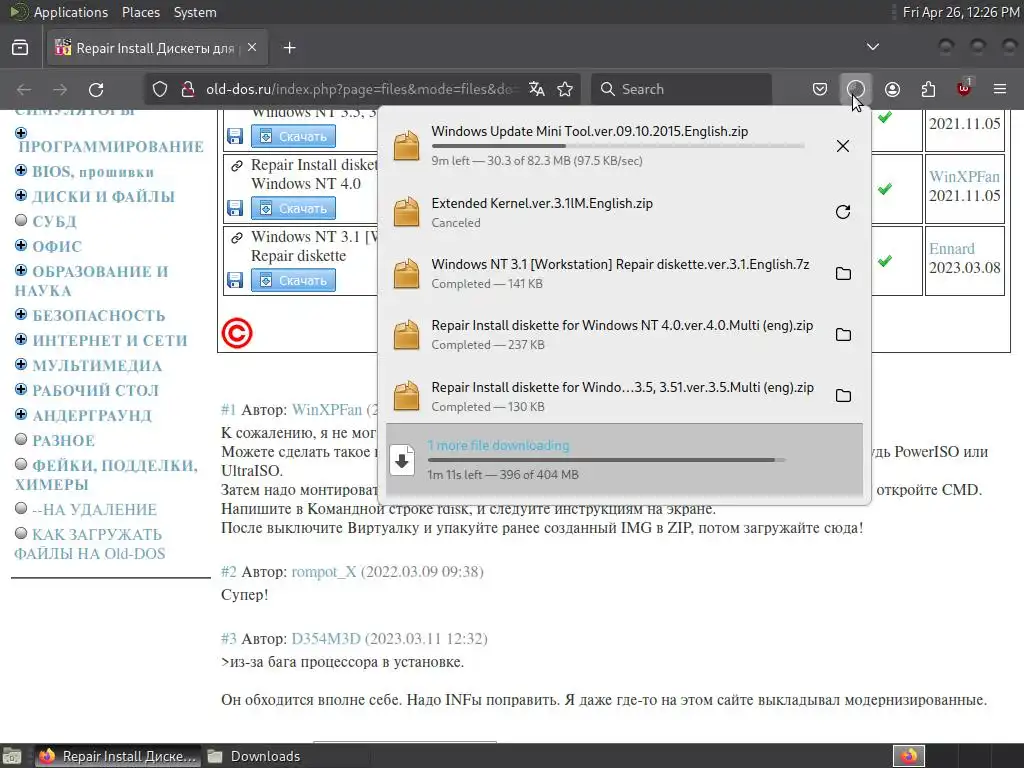Open rompot_X comment author link
Screen dimensions: 1024x768
coord(324,572)
